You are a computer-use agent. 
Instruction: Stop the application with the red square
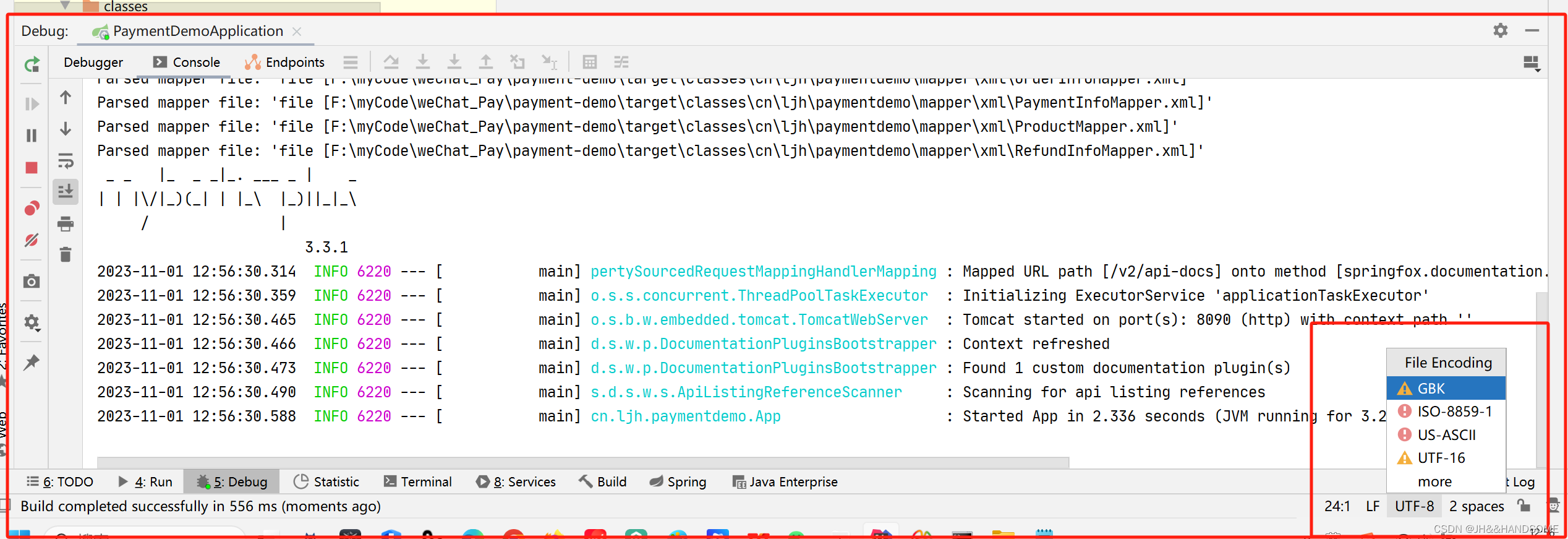click(32, 168)
